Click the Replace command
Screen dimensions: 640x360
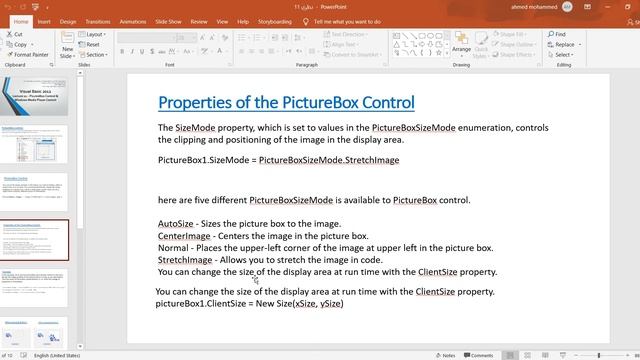coord(564,44)
